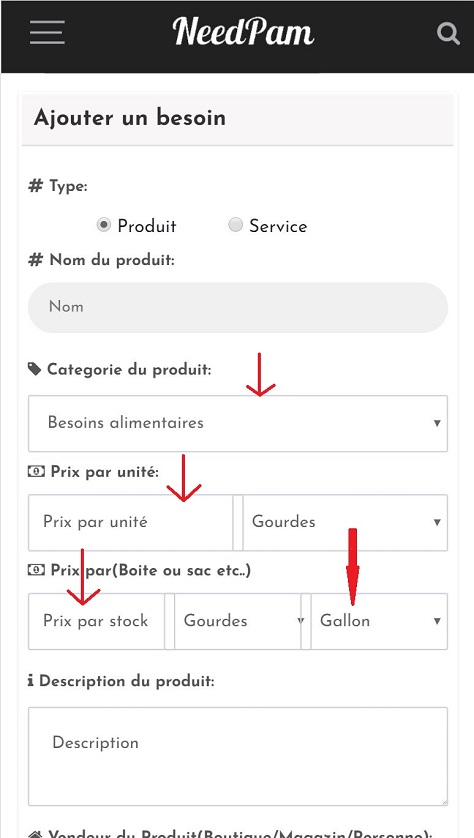Click into the Prix par unité field
474x838 pixels.
click(130, 522)
